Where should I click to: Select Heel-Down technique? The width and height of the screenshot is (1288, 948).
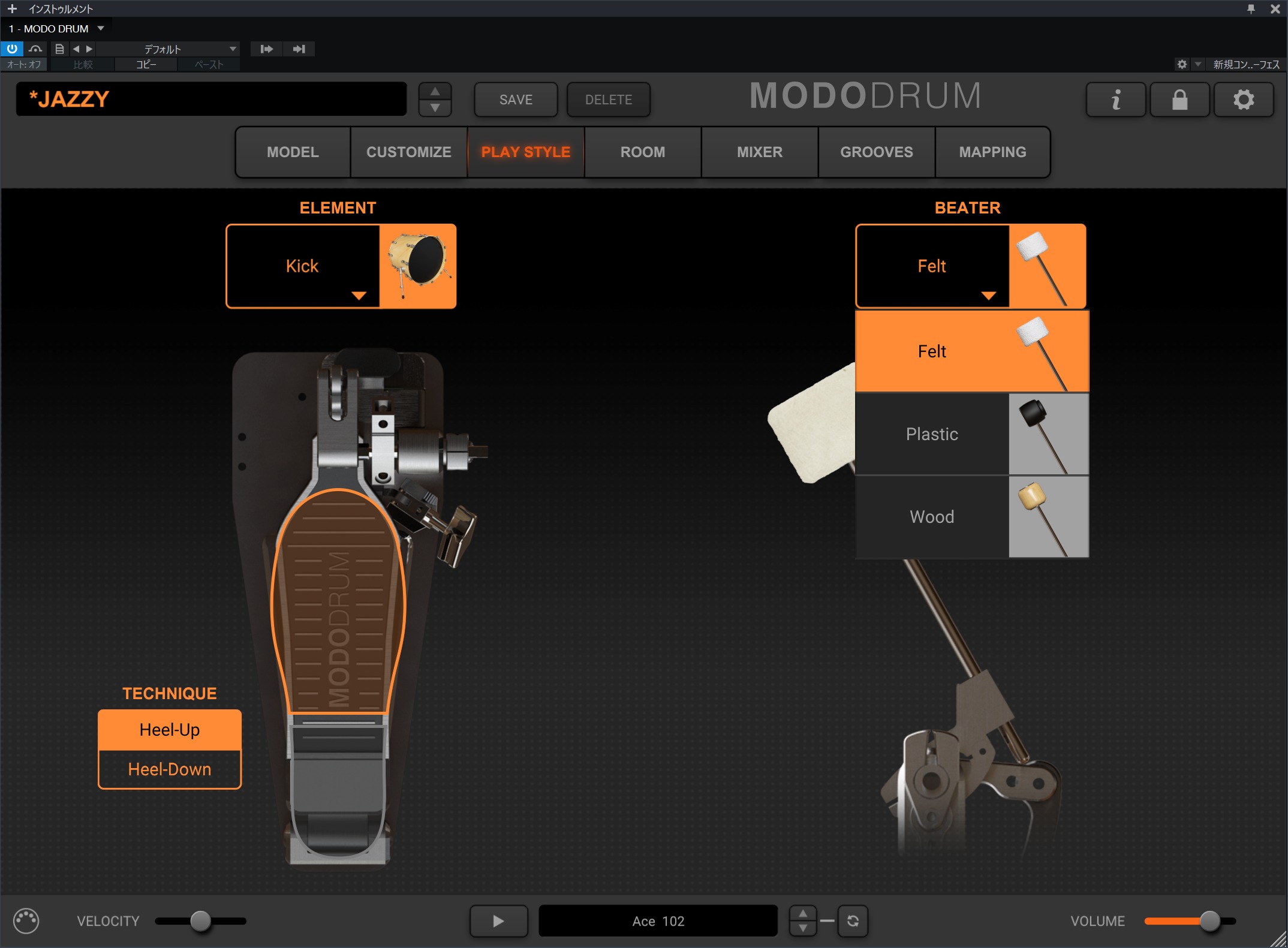(170, 769)
